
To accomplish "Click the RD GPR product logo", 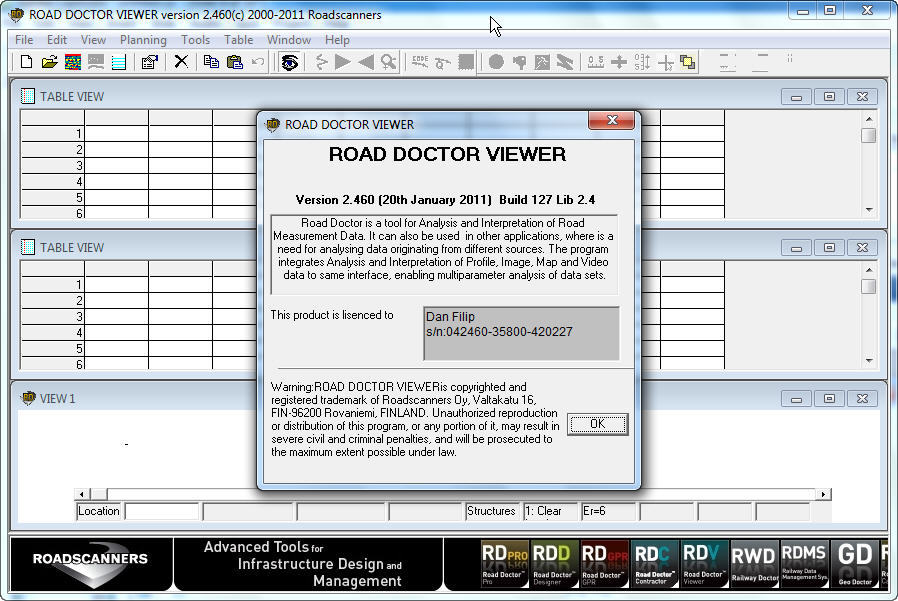I will [x=604, y=564].
